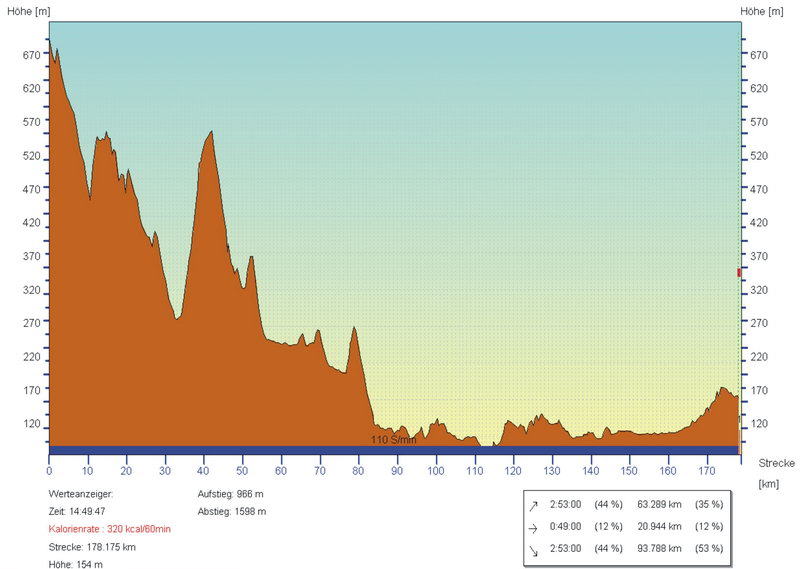Select the red Kalorienrate 320 kcal/60min text
The height and width of the screenshot is (569, 800).
coord(109,529)
